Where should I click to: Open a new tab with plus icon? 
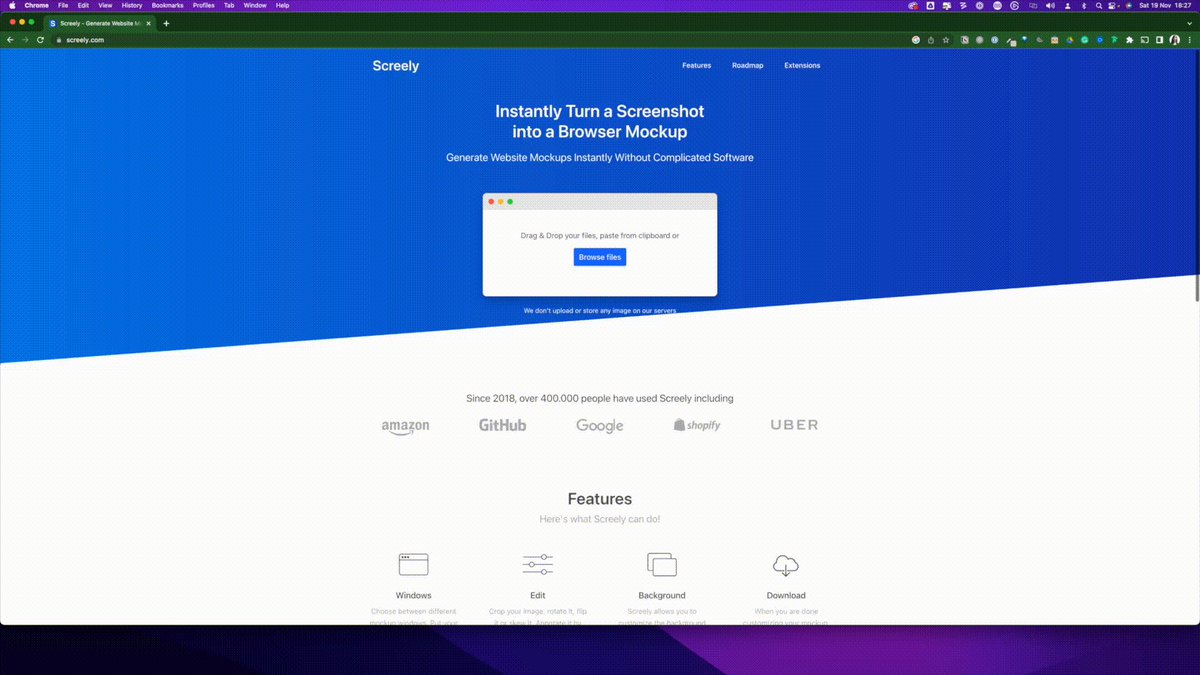(x=166, y=23)
